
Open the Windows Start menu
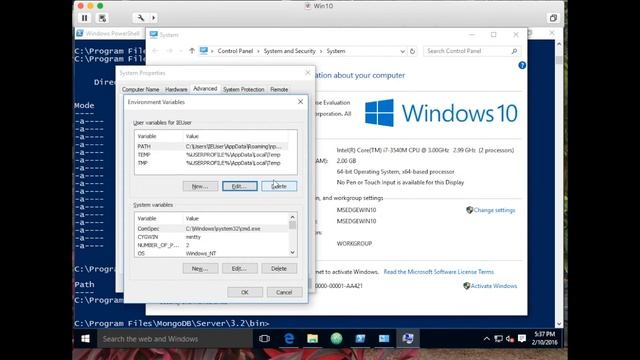click(x=85, y=339)
